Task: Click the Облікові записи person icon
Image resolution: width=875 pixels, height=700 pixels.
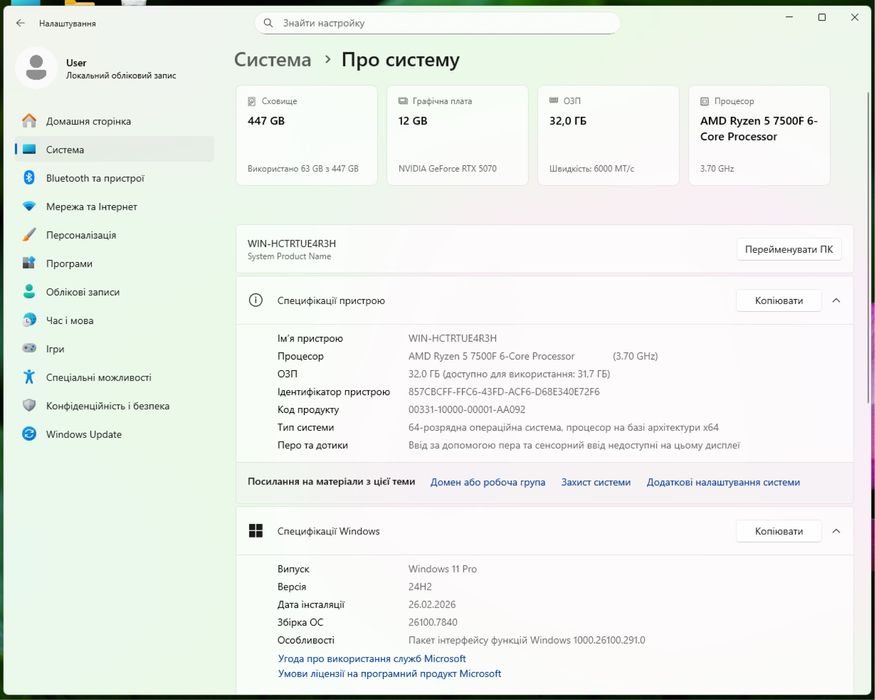Action: click(x=29, y=291)
